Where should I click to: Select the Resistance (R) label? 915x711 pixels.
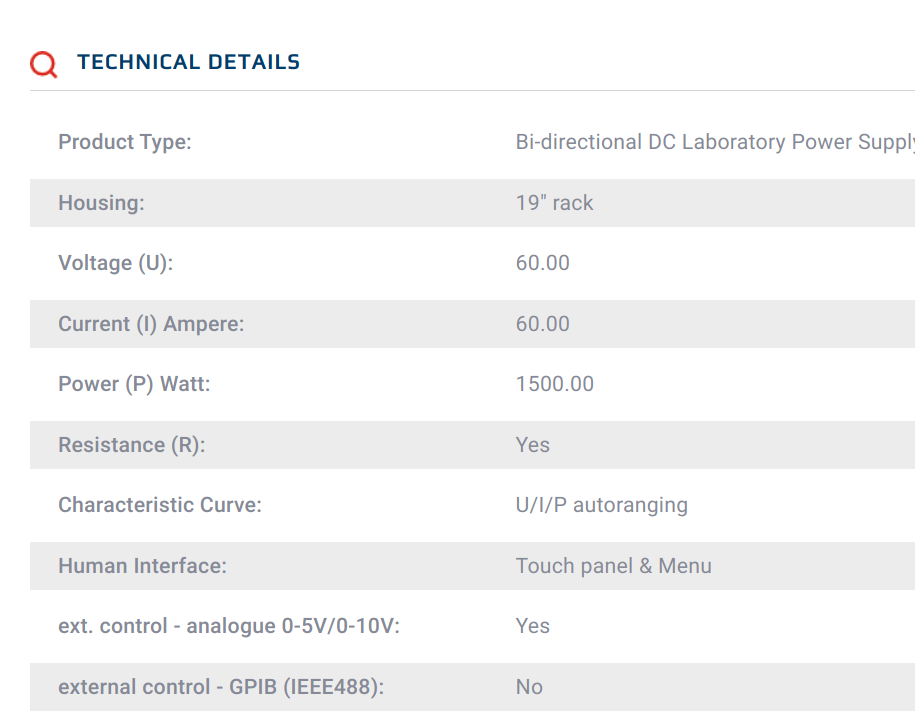click(x=132, y=445)
